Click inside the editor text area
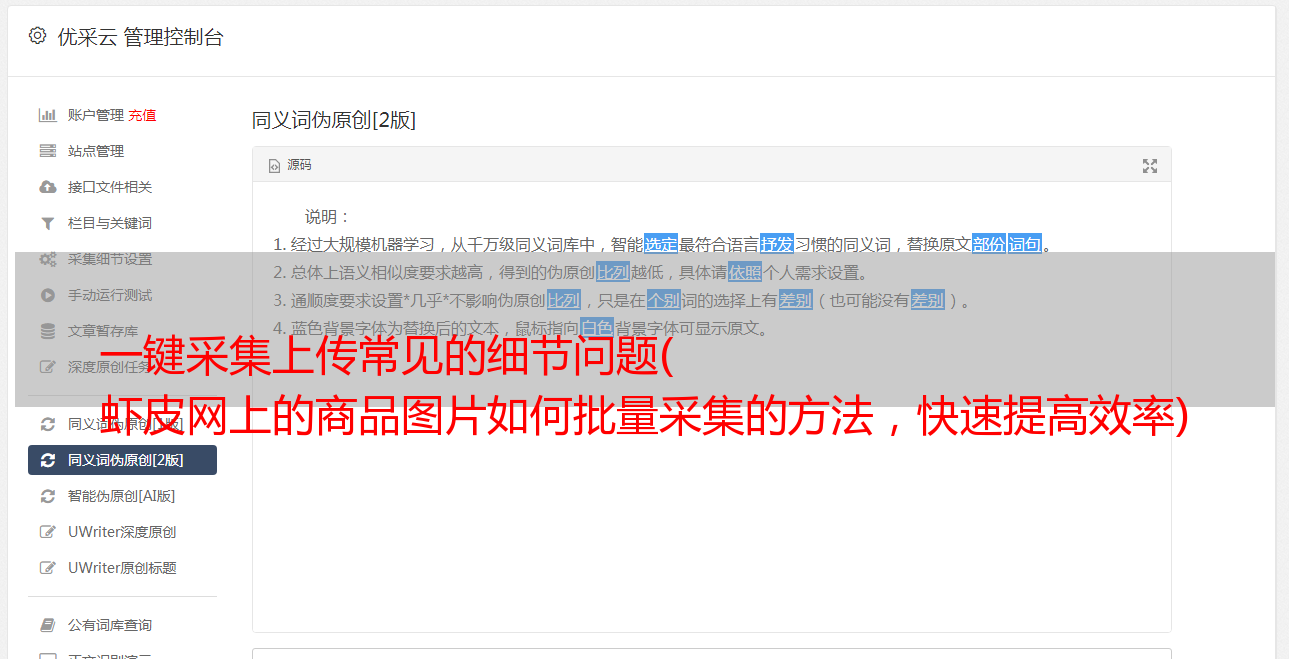This screenshot has height=659, width=1289. (x=711, y=500)
